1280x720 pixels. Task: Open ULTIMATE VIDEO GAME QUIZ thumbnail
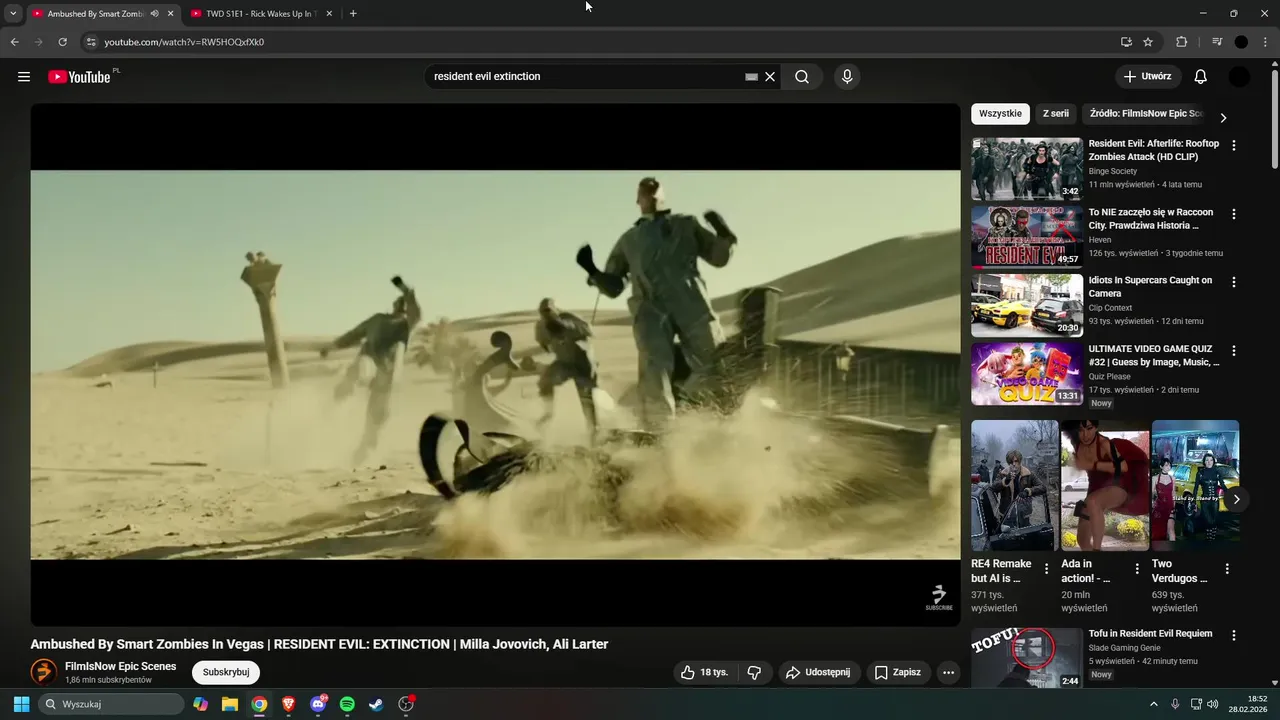1027,374
